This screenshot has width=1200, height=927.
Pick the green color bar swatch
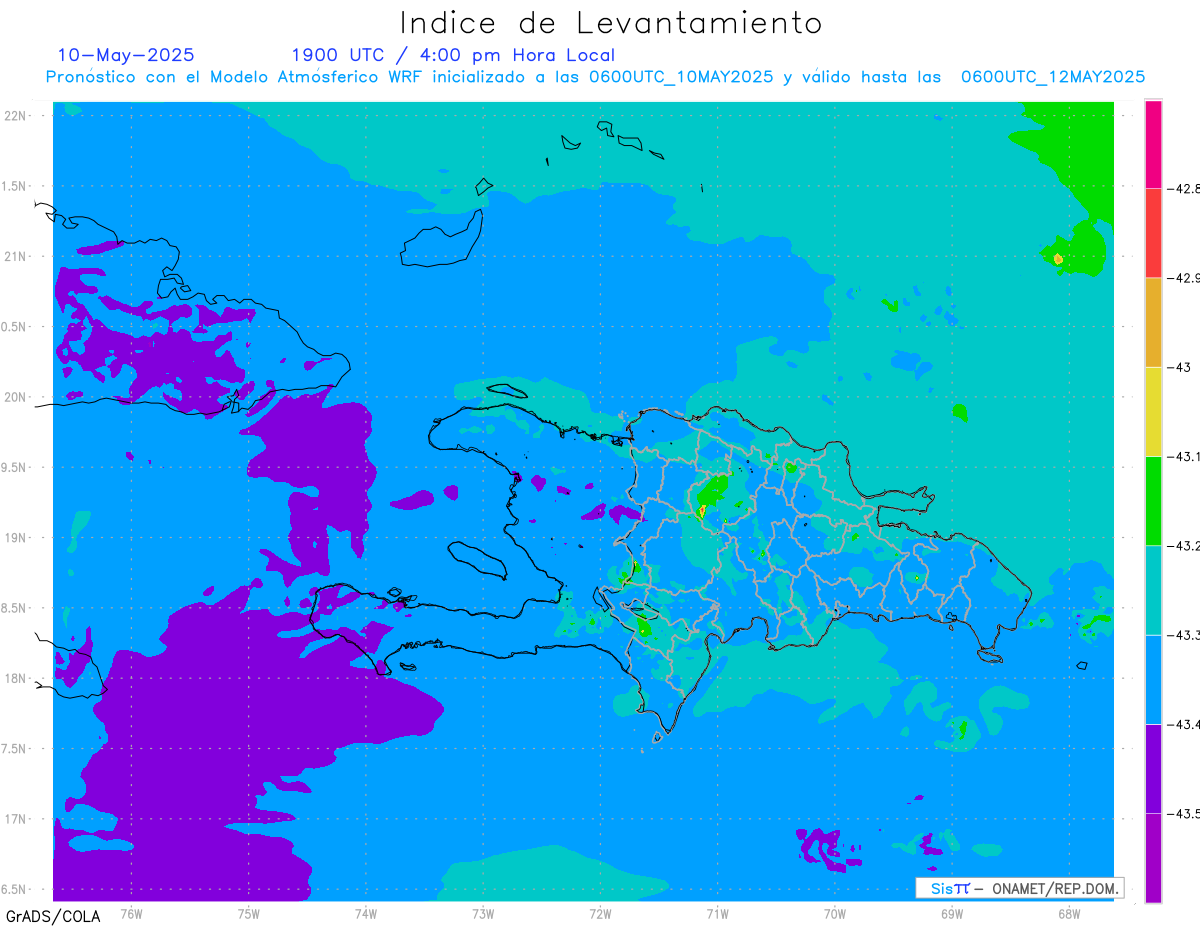[x=1153, y=500]
